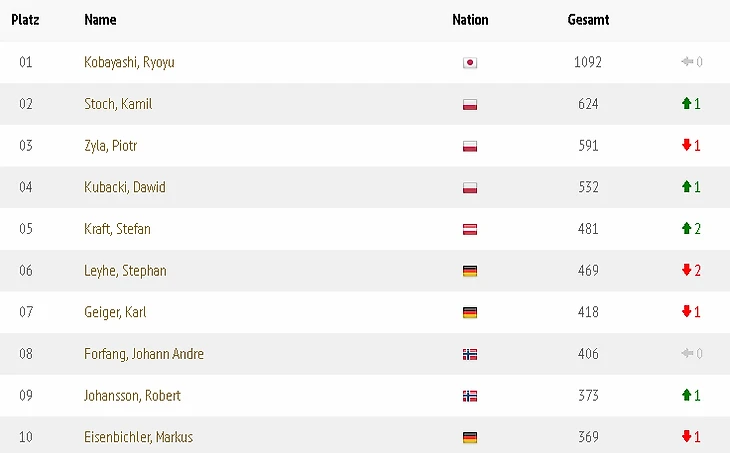The image size is (730, 453).
Task: Open Kobayashi, Ryoyu athlete link
Action: pos(129,62)
